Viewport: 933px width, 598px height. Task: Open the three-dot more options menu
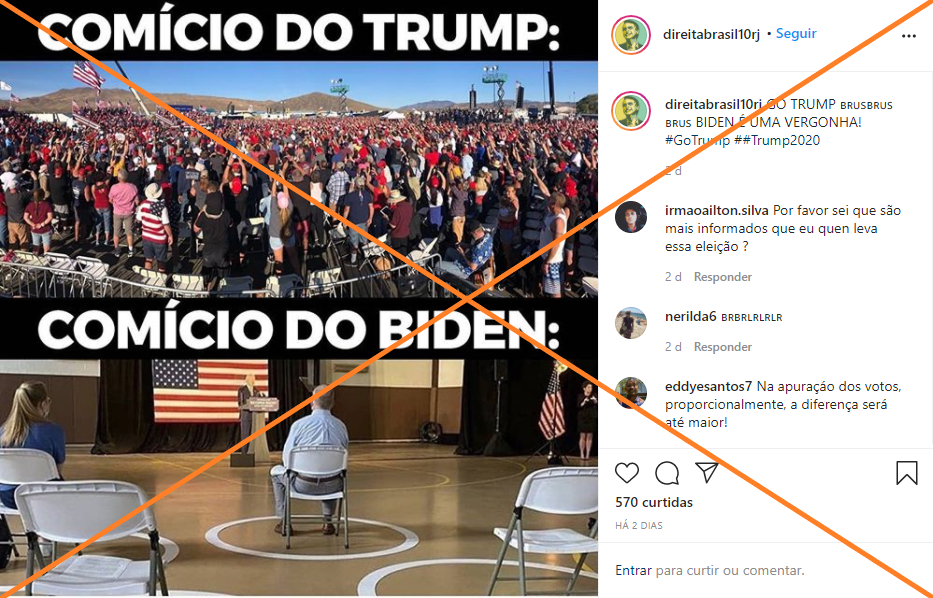pyautogui.click(x=909, y=36)
